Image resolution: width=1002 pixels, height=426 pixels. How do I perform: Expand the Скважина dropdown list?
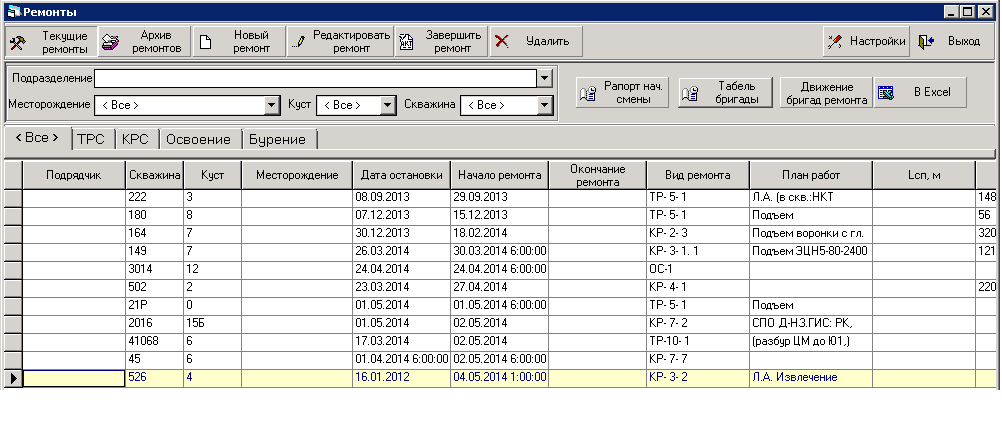click(x=544, y=105)
